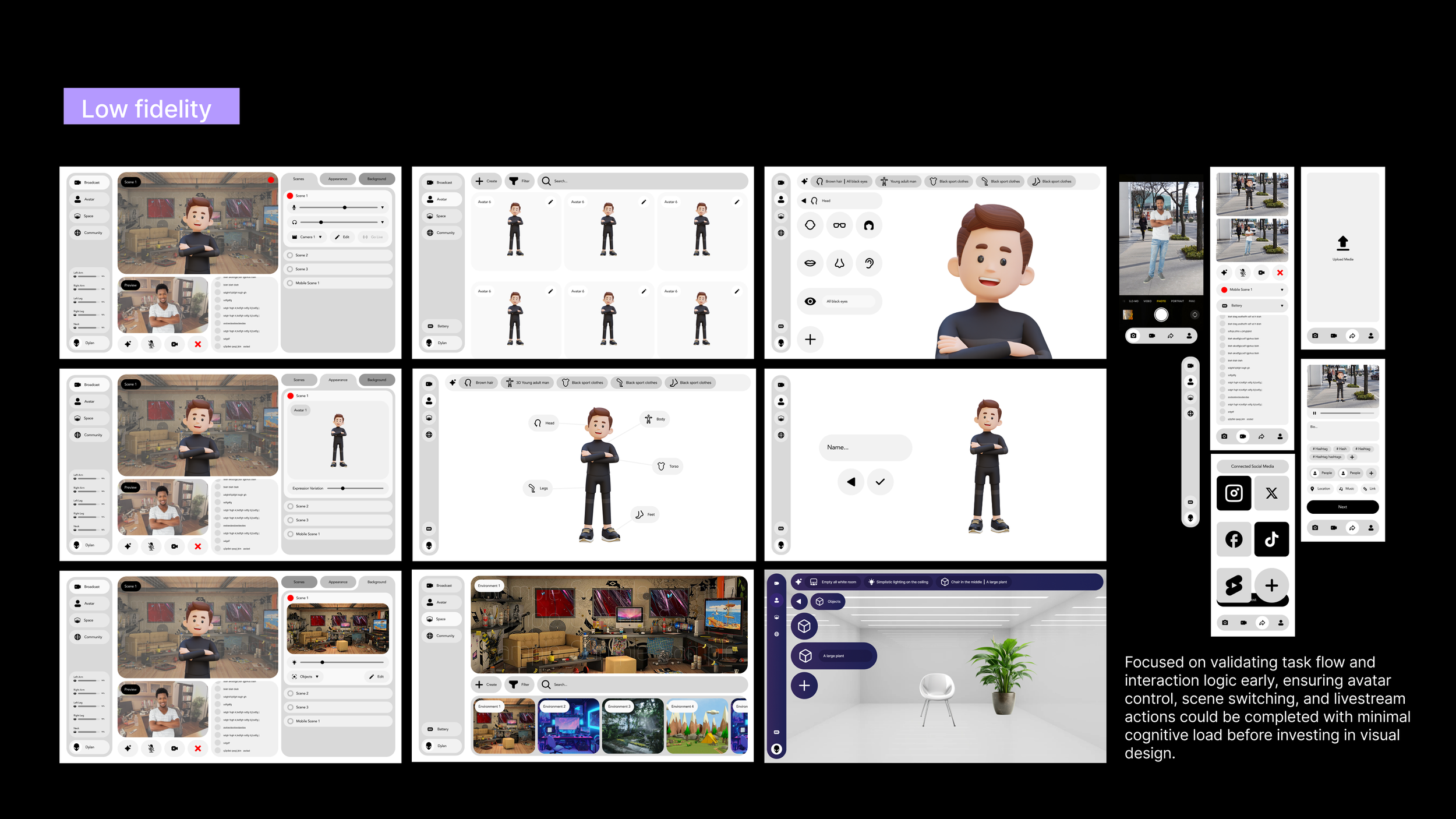Viewport: 1456px width, 819px height.
Task: Expand Mobile Scene 1 dropdown arrow
Action: point(1281,290)
